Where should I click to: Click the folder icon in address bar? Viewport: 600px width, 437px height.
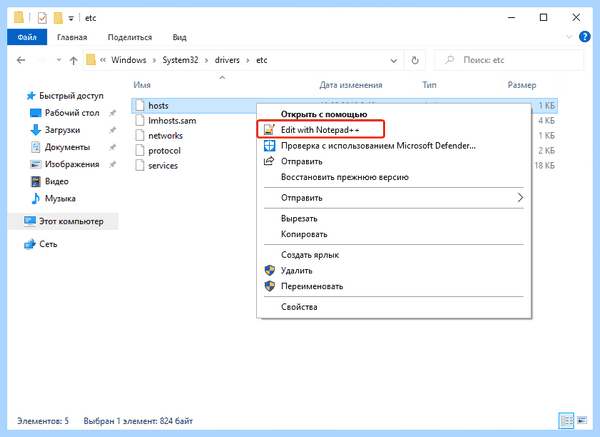[x=91, y=60]
